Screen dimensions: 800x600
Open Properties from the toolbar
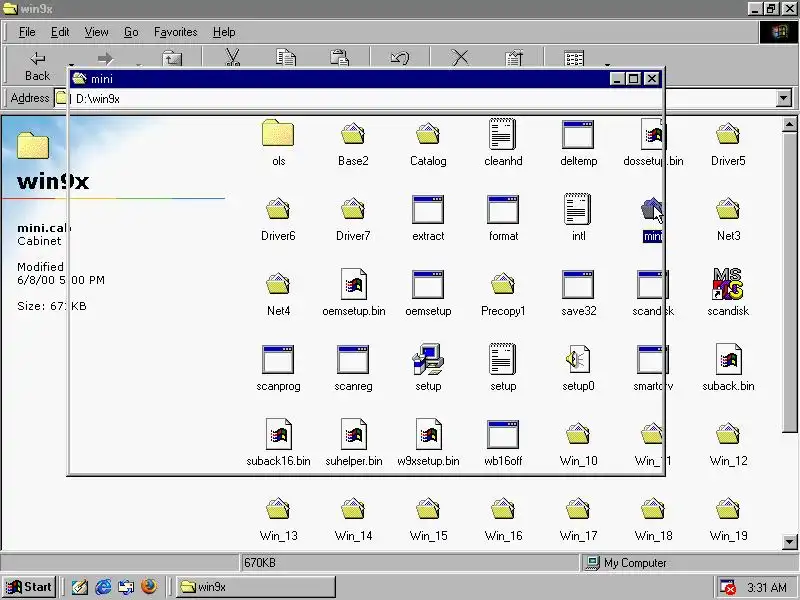pos(514,58)
